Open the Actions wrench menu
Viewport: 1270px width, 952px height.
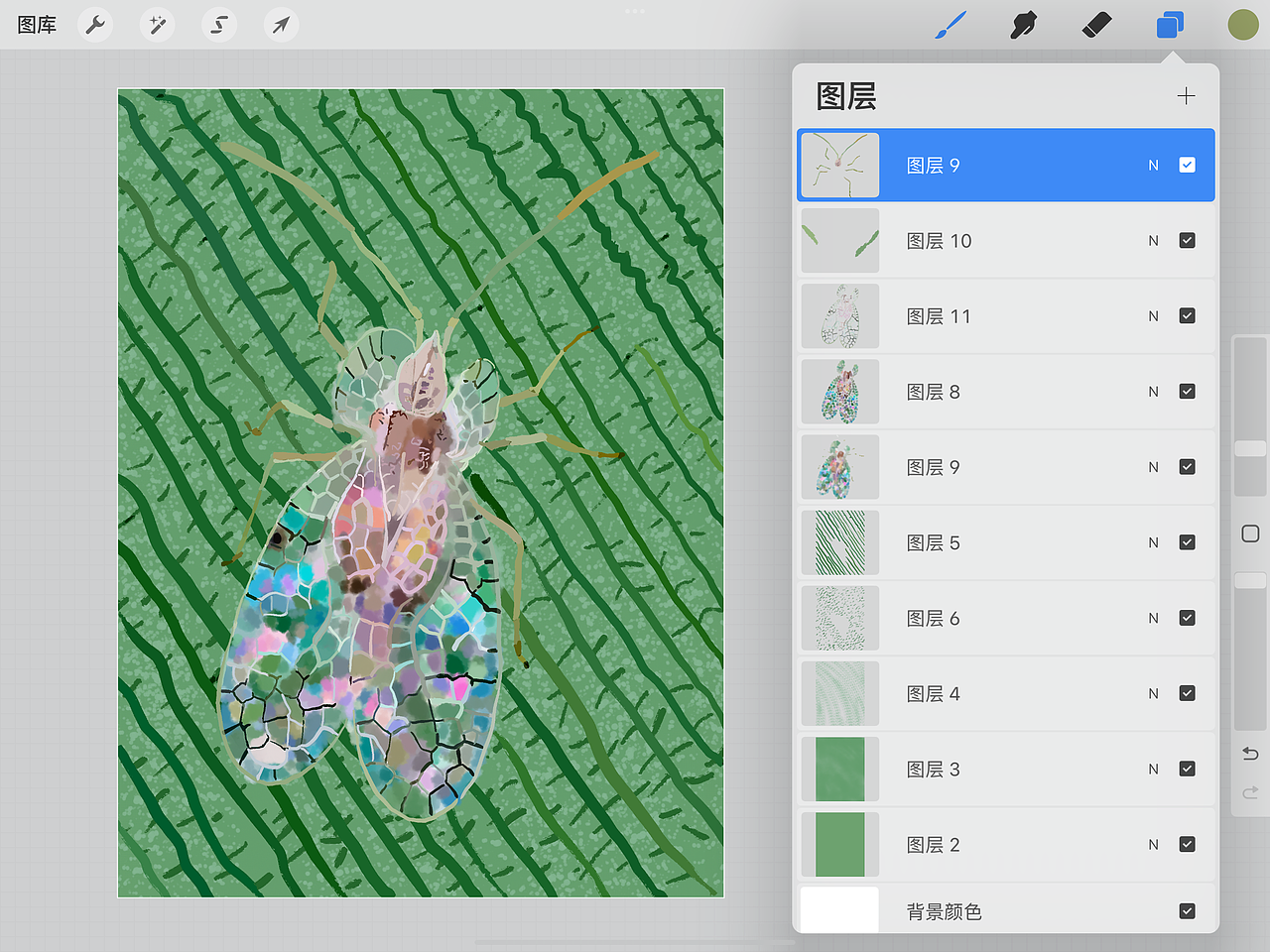96,24
